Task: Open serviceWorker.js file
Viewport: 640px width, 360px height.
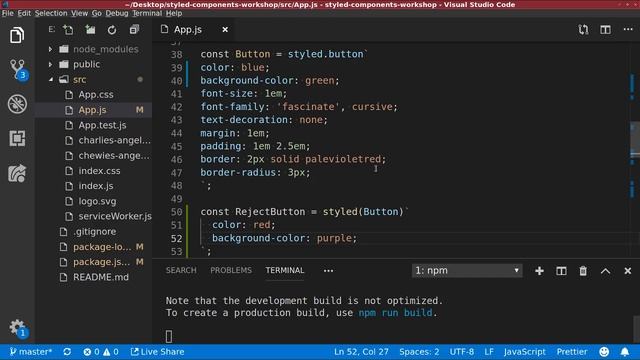Action: tap(93, 216)
